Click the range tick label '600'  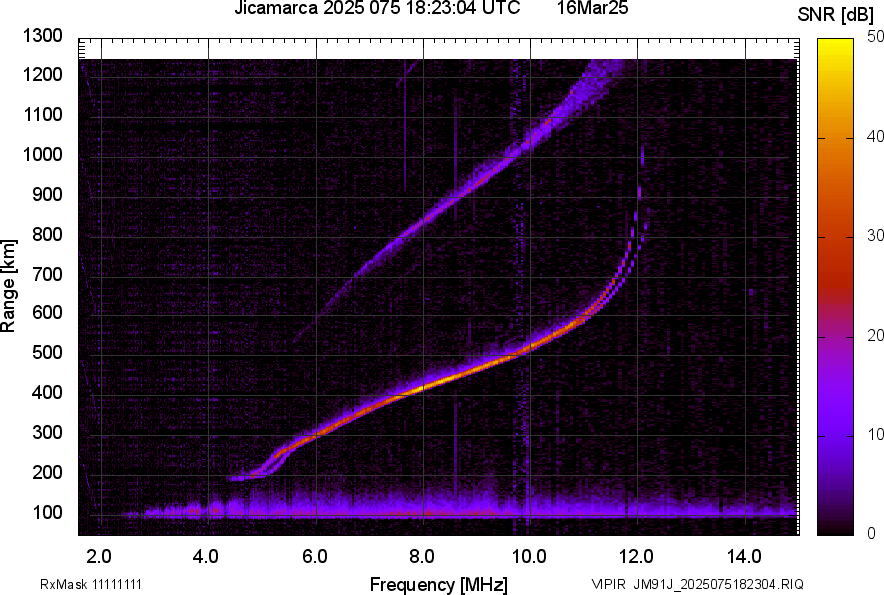[x=47, y=312]
